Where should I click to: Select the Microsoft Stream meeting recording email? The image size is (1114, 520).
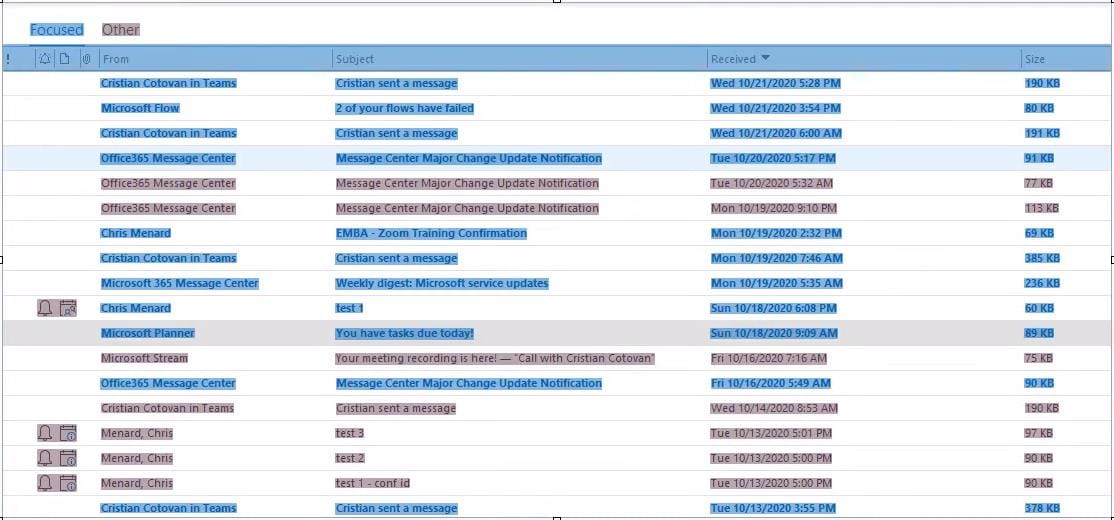point(494,358)
